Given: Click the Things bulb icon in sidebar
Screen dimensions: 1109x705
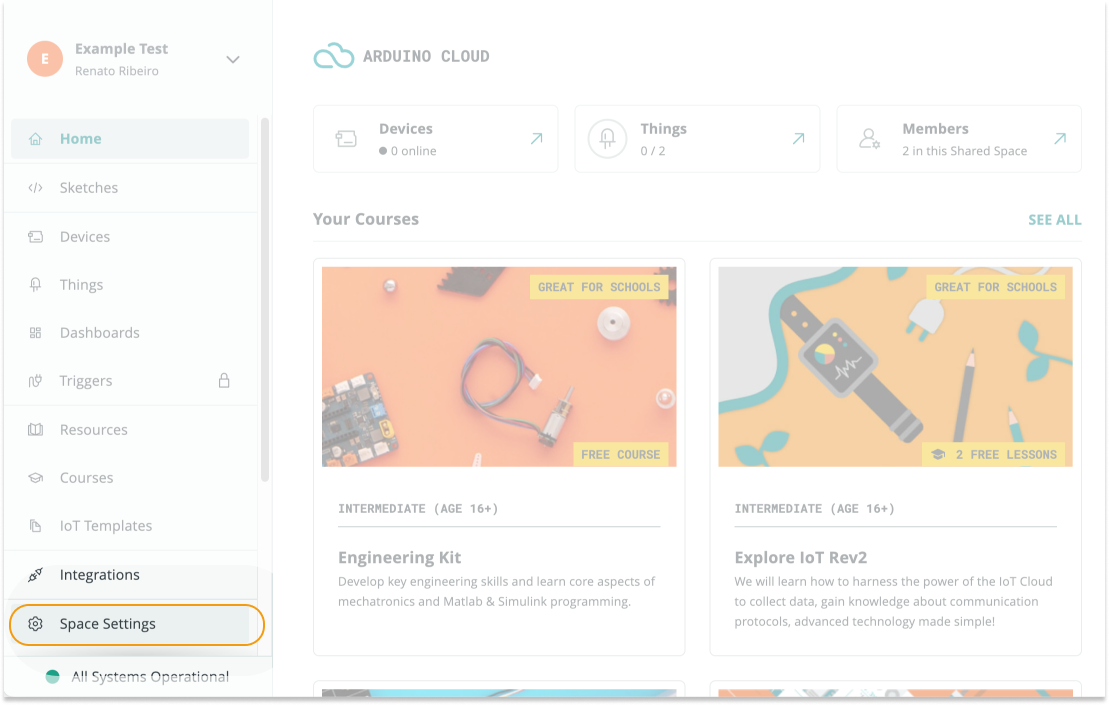Looking at the screenshot, I should 36,285.
